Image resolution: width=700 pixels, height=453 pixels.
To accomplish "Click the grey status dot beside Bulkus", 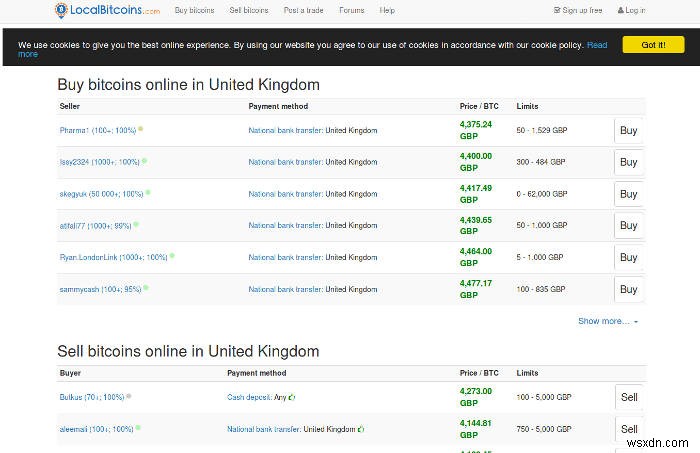I will (x=129, y=396).
